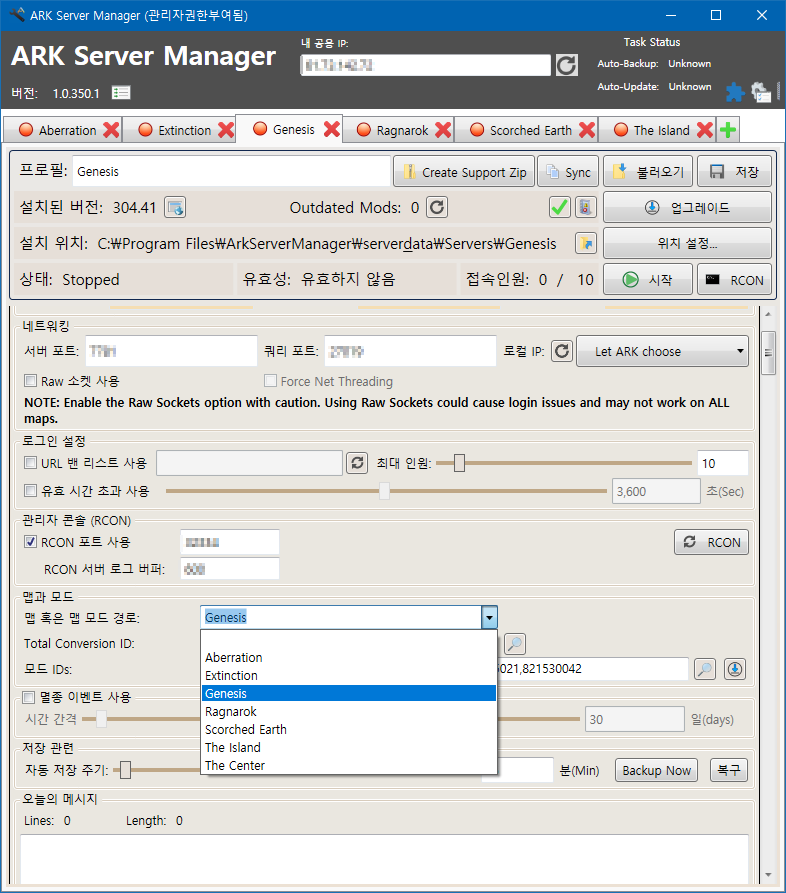Click the message of the day text area
Viewport: 786px width, 893px height.
(x=384, y=859)
